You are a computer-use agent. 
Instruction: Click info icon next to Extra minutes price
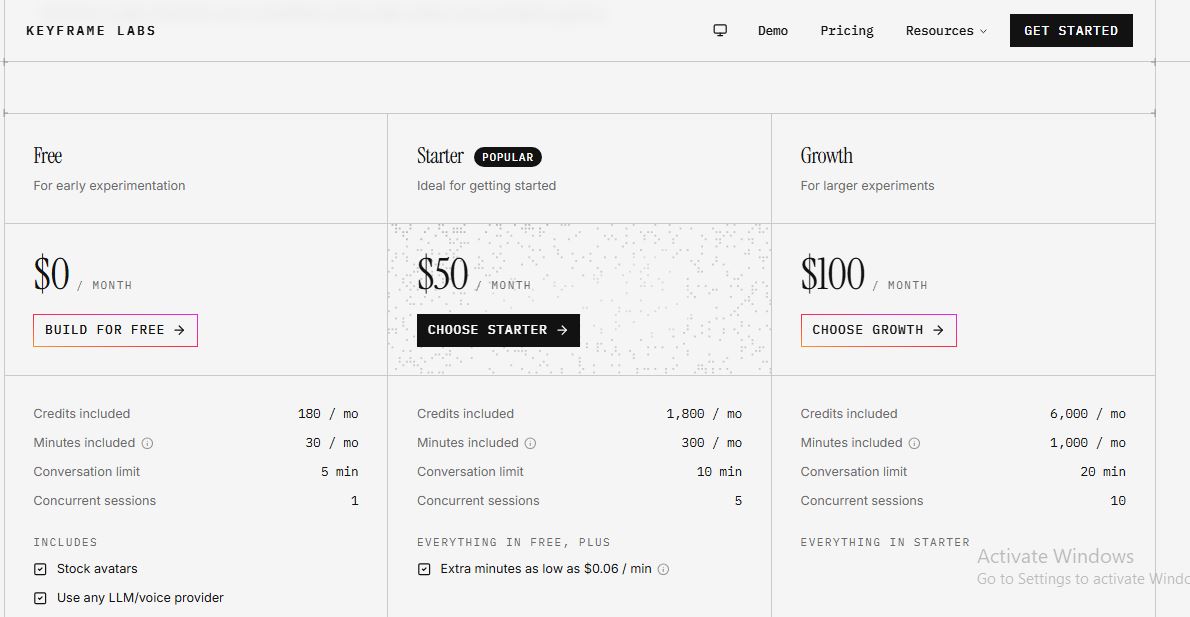click(x=663, y=569)
